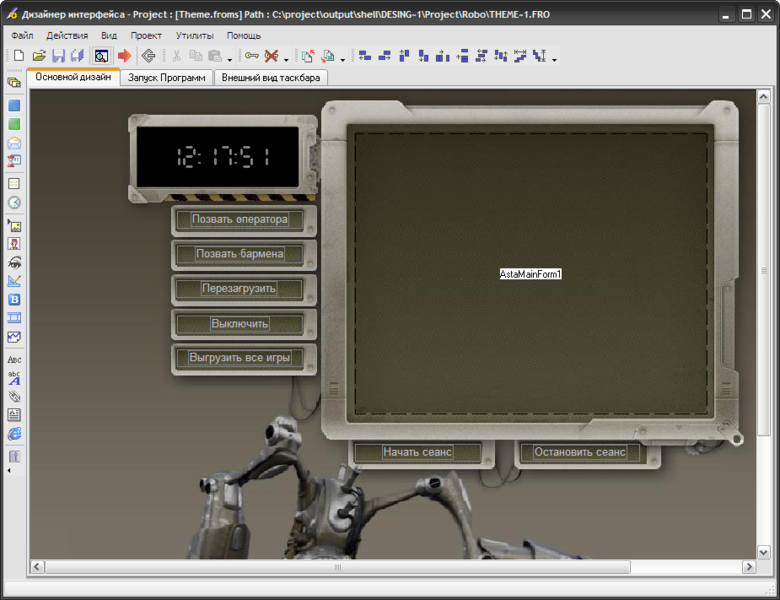Open the Файл menu
780x600 pixels.
(22, 35)
